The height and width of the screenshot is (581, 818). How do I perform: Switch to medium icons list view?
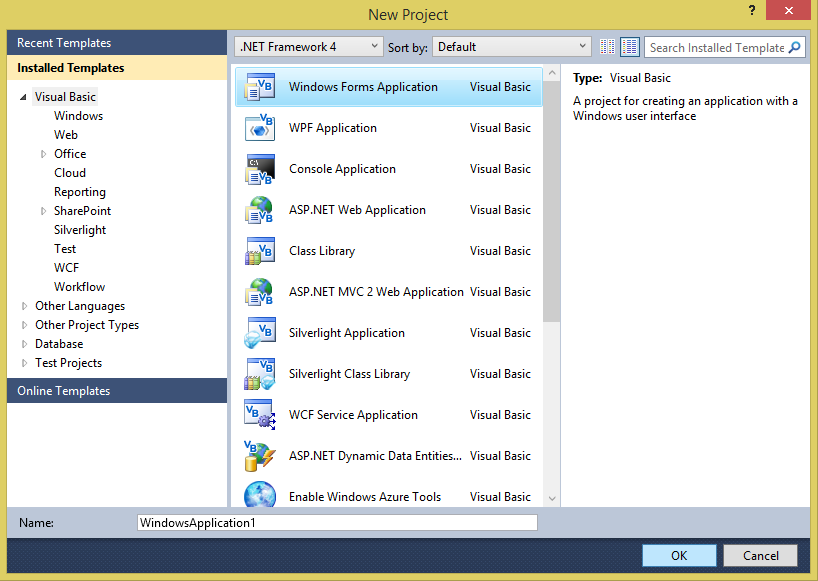[x=630, y=47]
